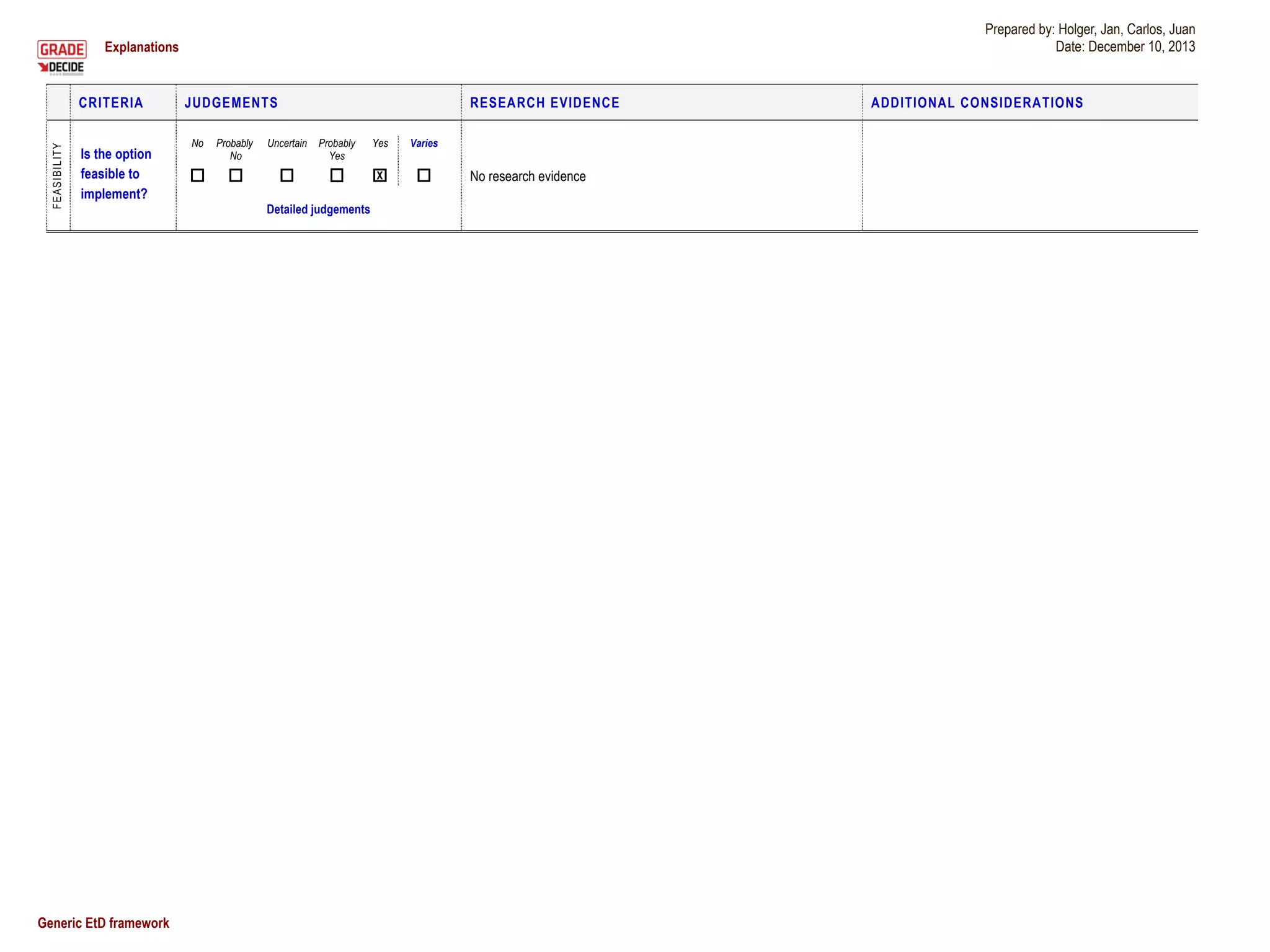Click the blue 'Varies' label link

[x=424, y=143]
